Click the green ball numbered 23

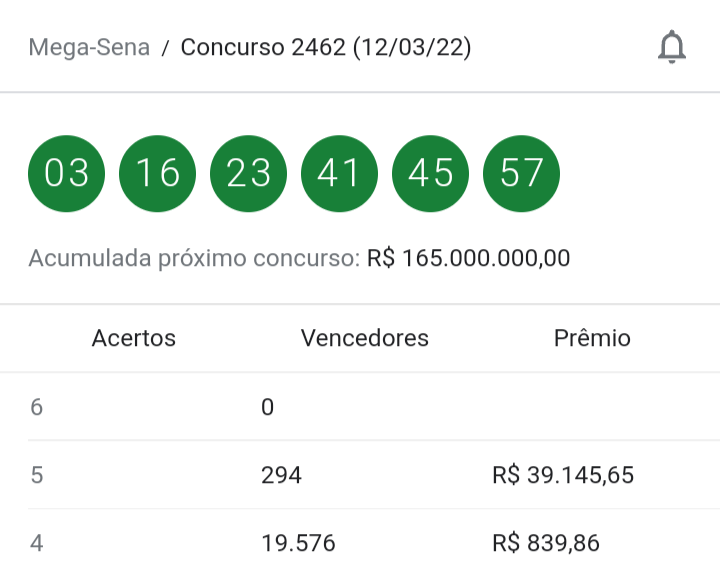pos(248,174)
